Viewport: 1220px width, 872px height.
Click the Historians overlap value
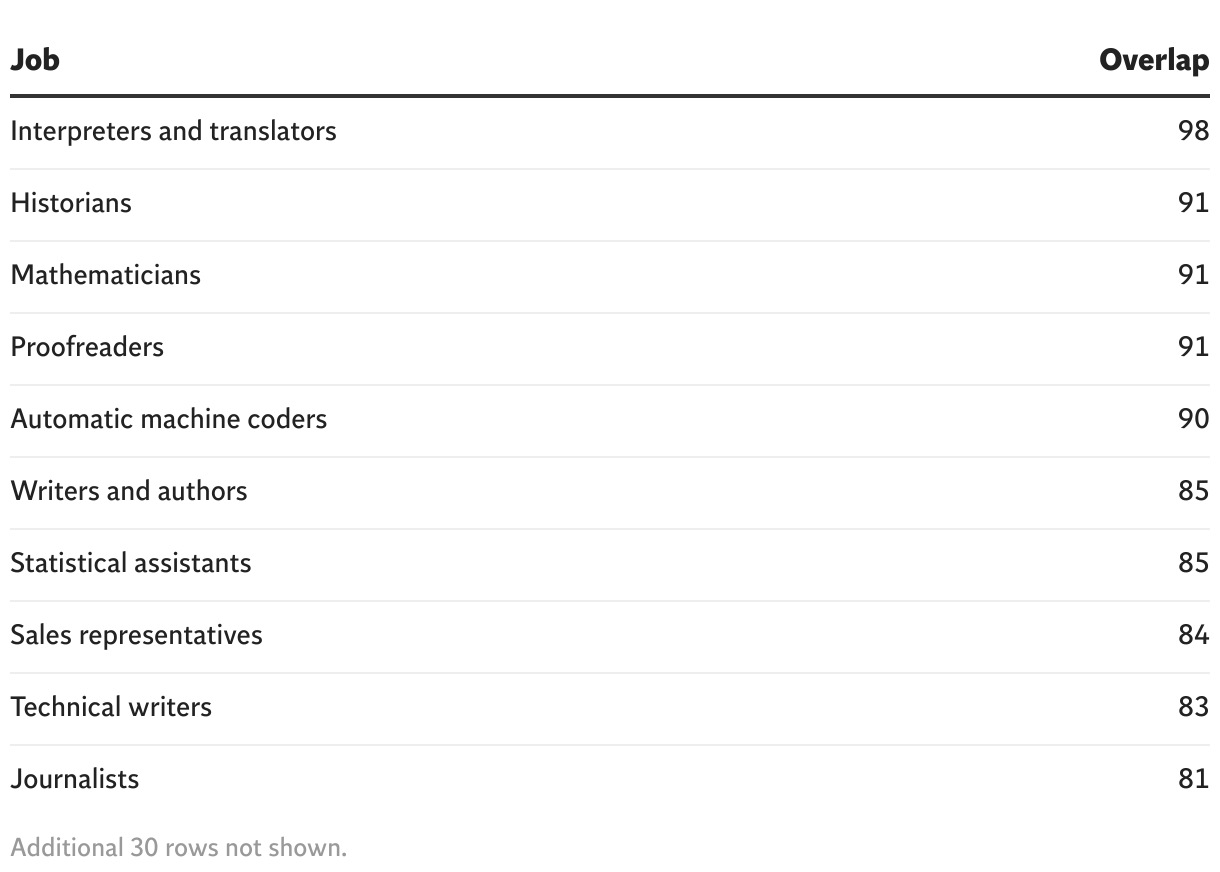(1193, 203)
